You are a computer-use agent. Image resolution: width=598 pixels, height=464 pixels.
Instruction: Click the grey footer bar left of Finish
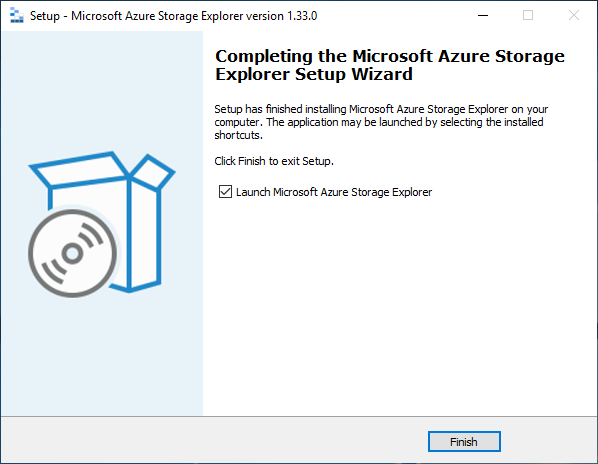pos(214,440)
